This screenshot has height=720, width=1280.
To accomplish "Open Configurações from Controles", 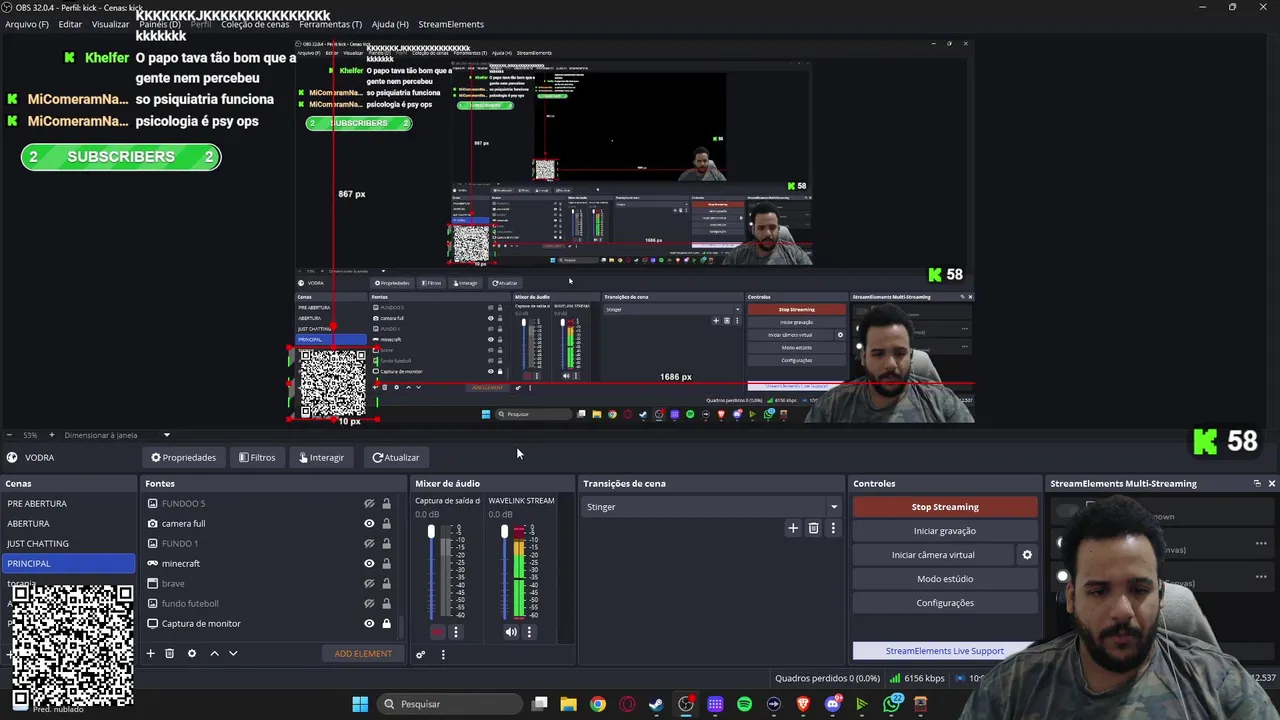I will point(945,603).
